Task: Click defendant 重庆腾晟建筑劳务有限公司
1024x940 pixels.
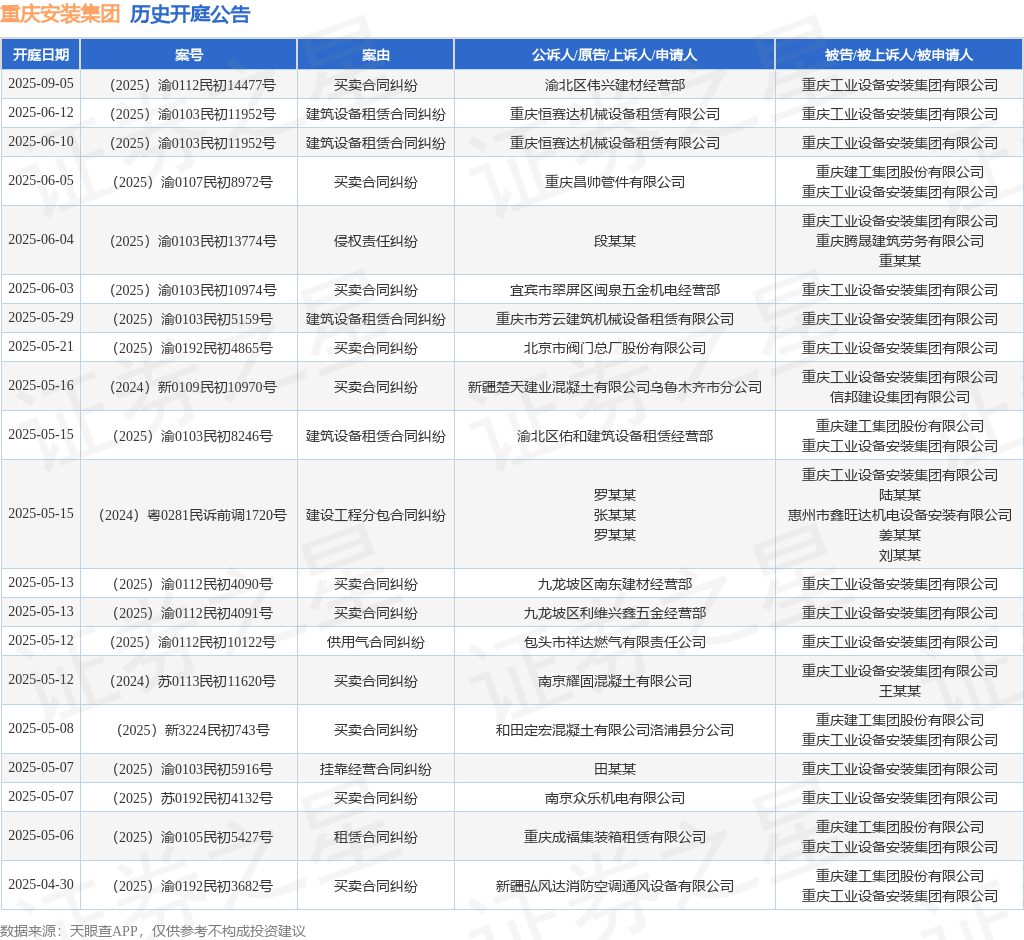Action: click(x=899, y=242)
